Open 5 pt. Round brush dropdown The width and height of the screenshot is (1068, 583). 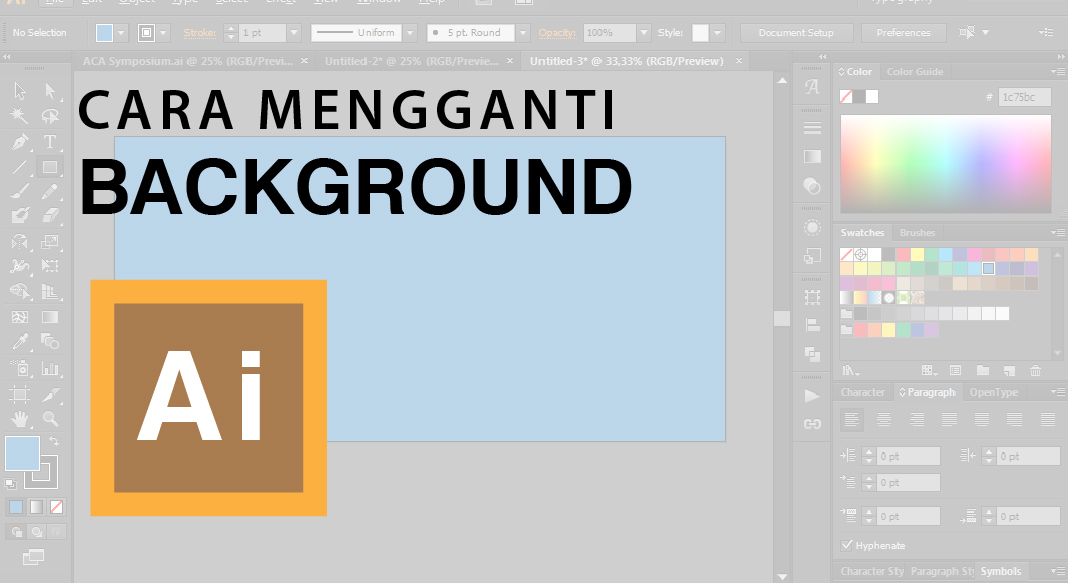click(x=523, y=33)
